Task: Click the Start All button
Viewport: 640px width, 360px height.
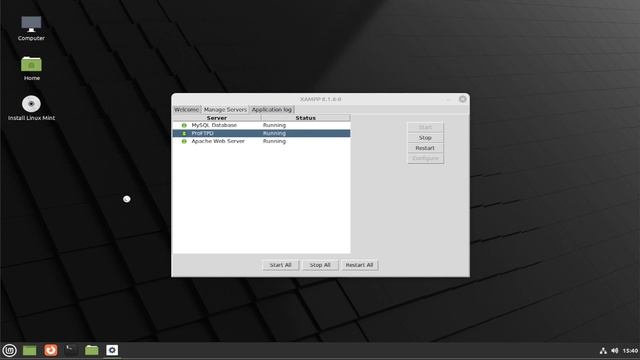Action: pyautogui.click(x=280, y=265)
